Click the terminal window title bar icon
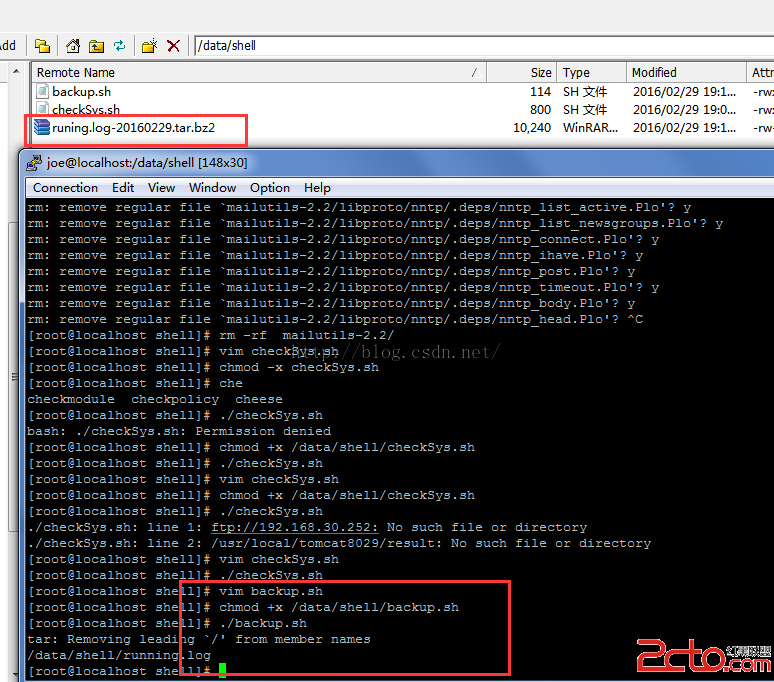 point(34,162)
